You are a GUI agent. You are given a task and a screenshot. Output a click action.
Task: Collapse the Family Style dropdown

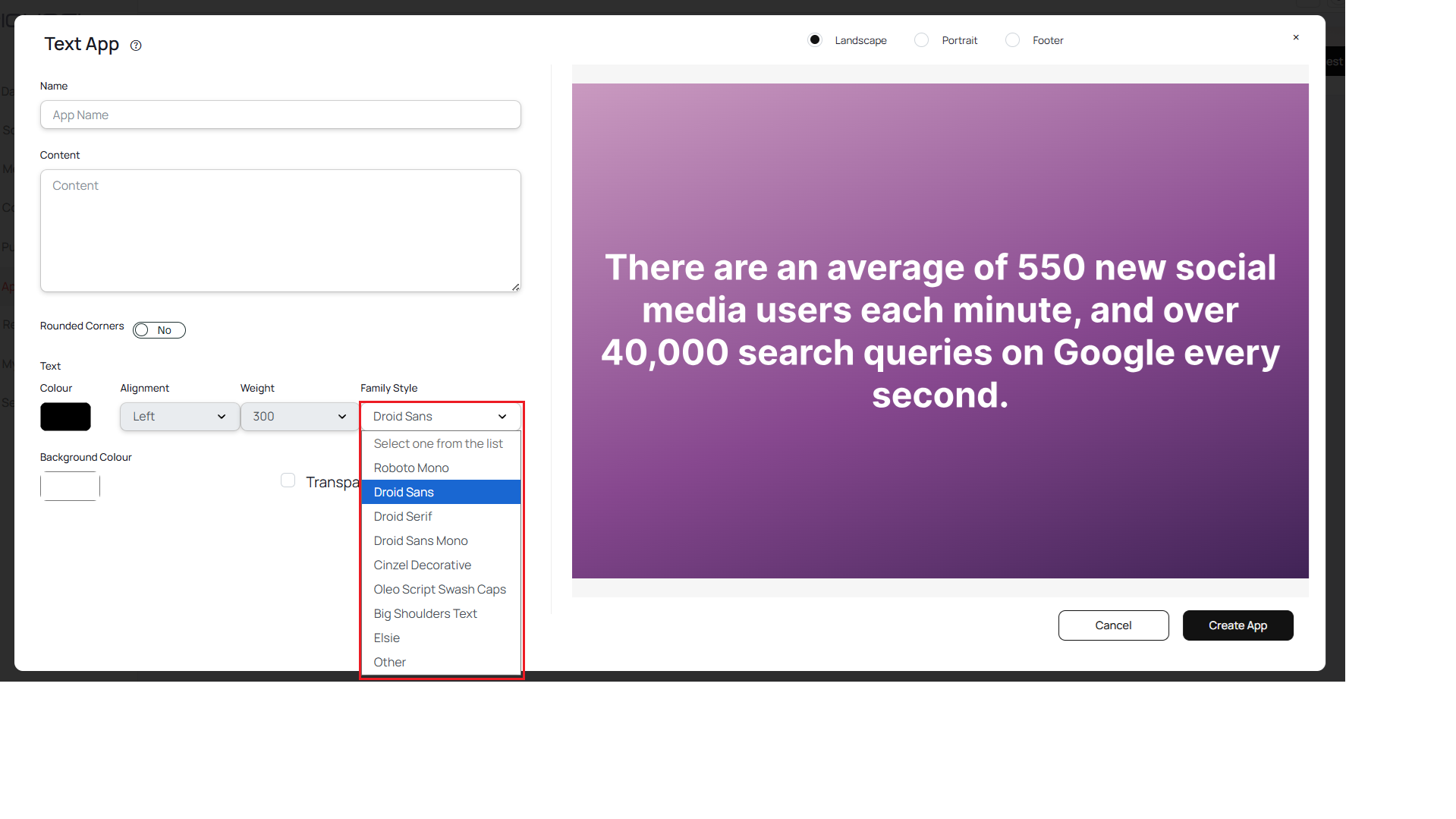tap(440, 417)
